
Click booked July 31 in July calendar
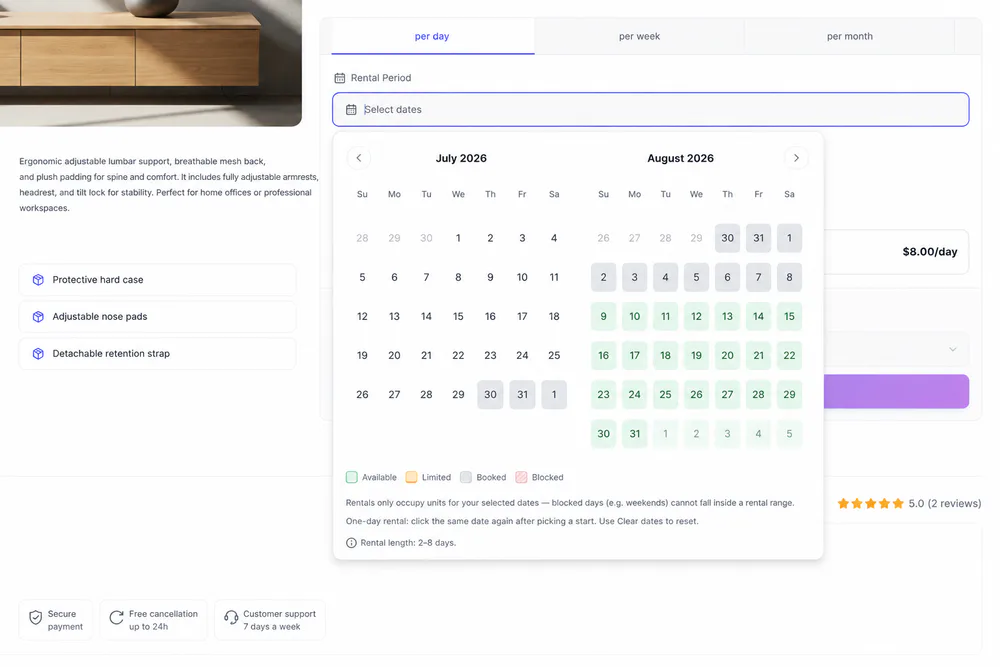pyautogui.click(x=522, y=395)
